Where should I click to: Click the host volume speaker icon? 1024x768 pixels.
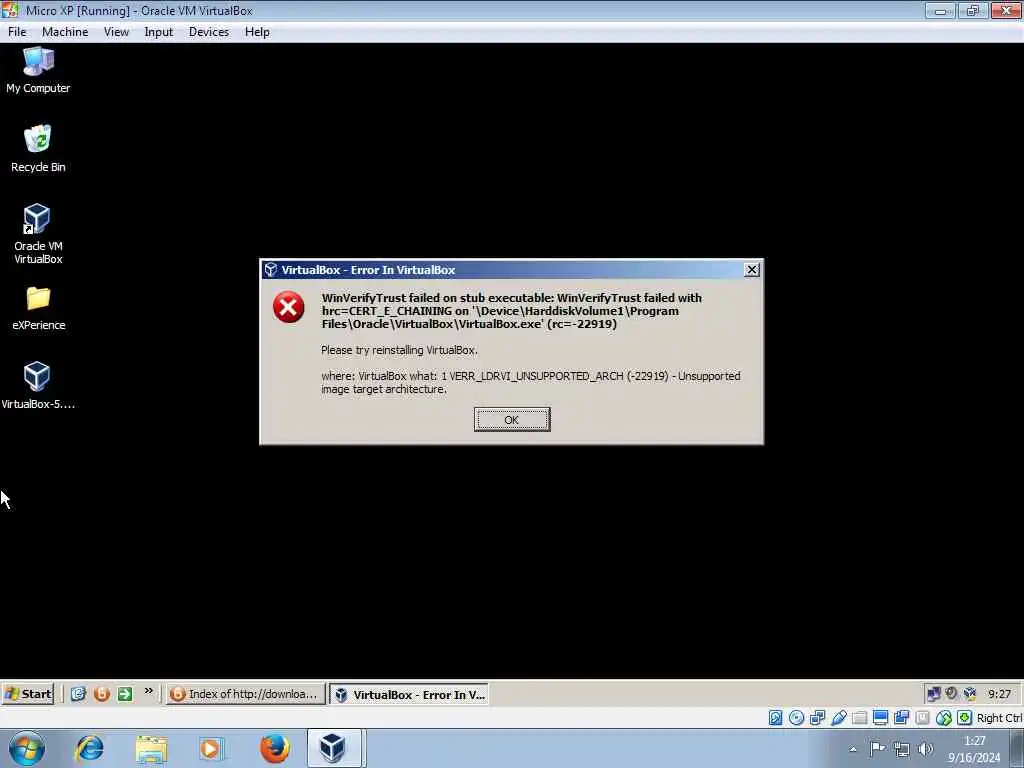click(925, 749)
